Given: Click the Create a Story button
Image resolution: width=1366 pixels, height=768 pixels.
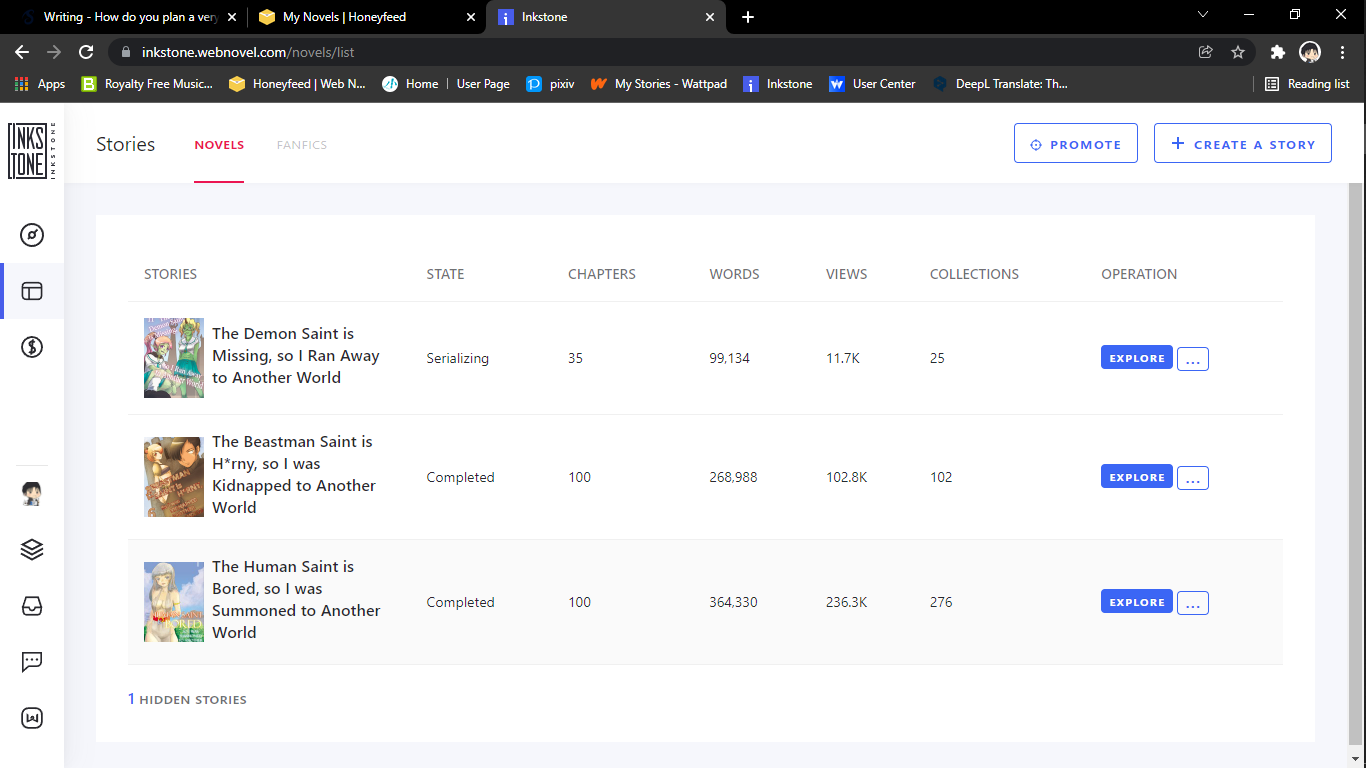Looking at the screenshot, I should coord(1242,144).
